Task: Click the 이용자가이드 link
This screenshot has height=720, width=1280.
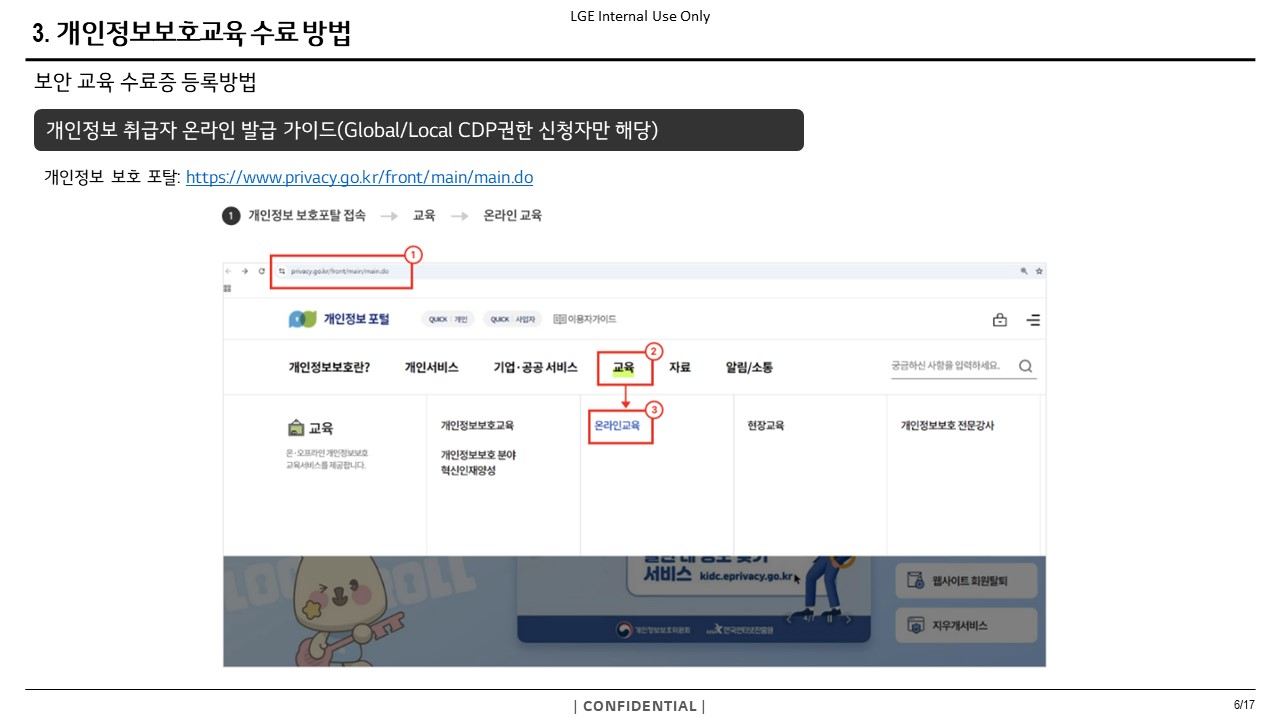Action: 585,319
